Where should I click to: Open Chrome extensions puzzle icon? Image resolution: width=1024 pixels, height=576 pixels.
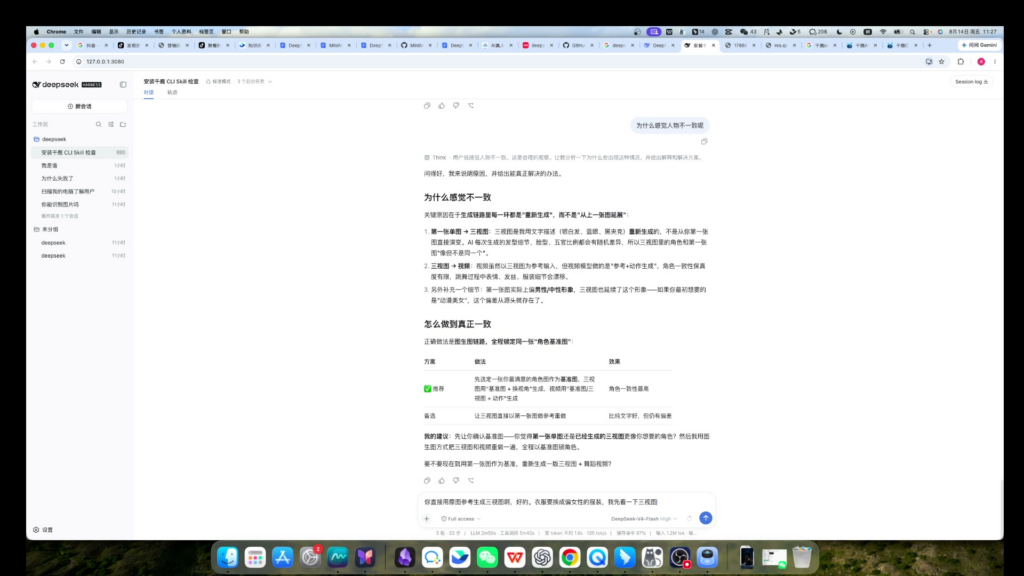click(x=961, y=61)
